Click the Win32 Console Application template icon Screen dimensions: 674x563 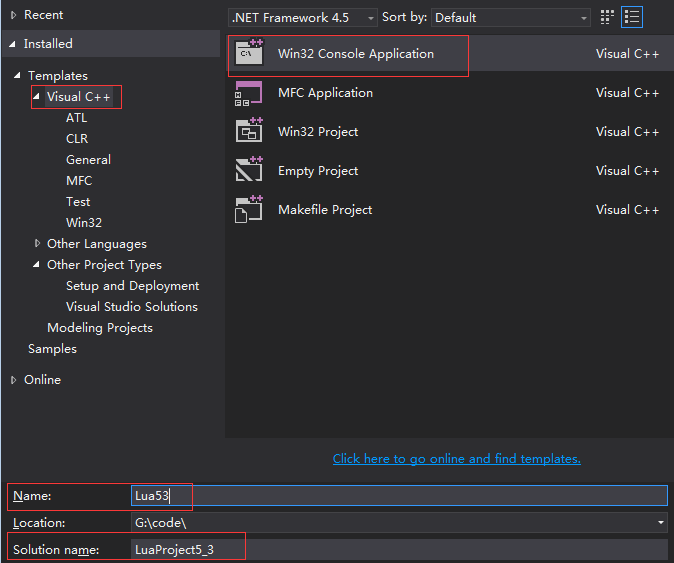[248, 54]
